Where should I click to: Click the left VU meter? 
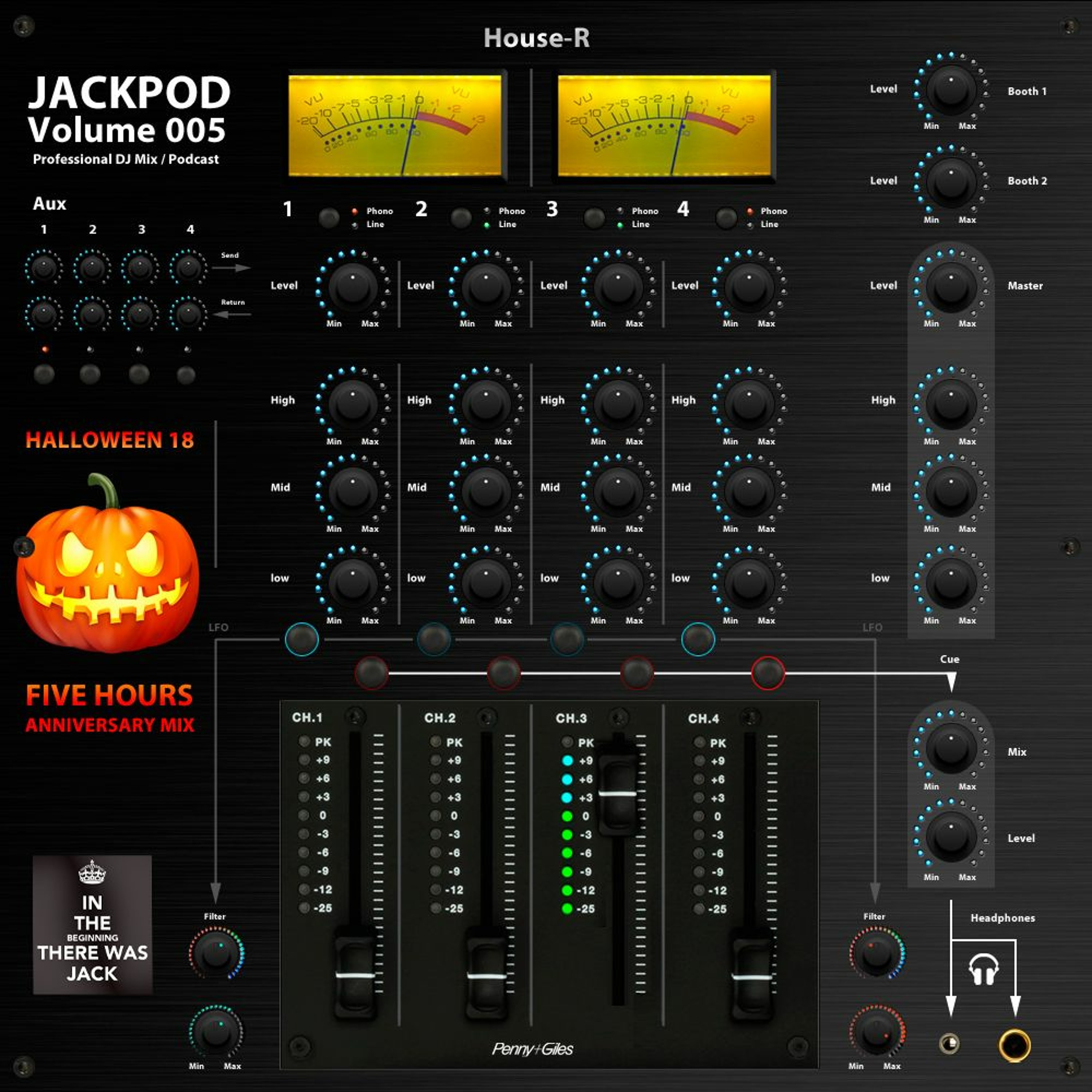pyautogui.click(x=395, y=126)
